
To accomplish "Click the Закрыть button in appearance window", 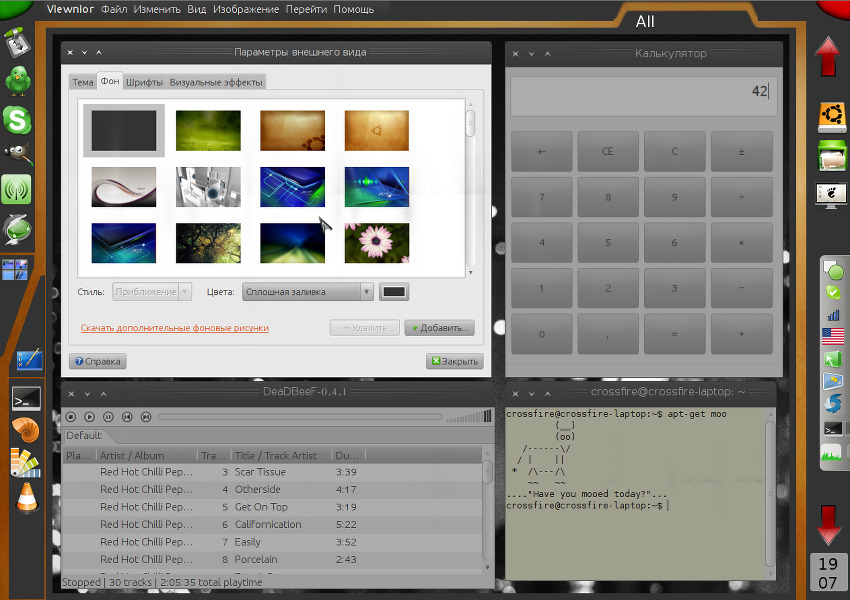I will coord(455,362).
